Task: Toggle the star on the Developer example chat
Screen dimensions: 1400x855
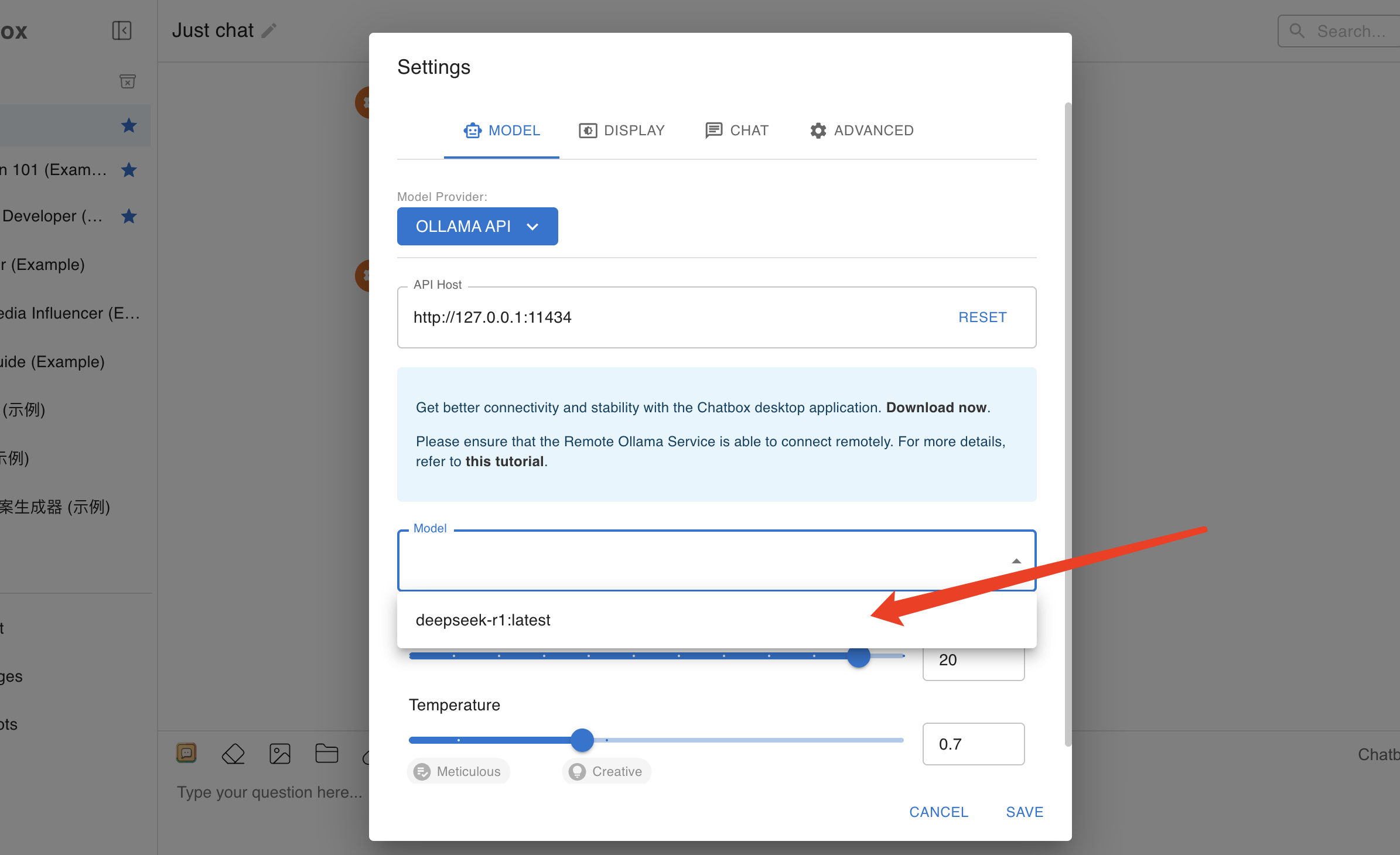Action: (129, 216)
